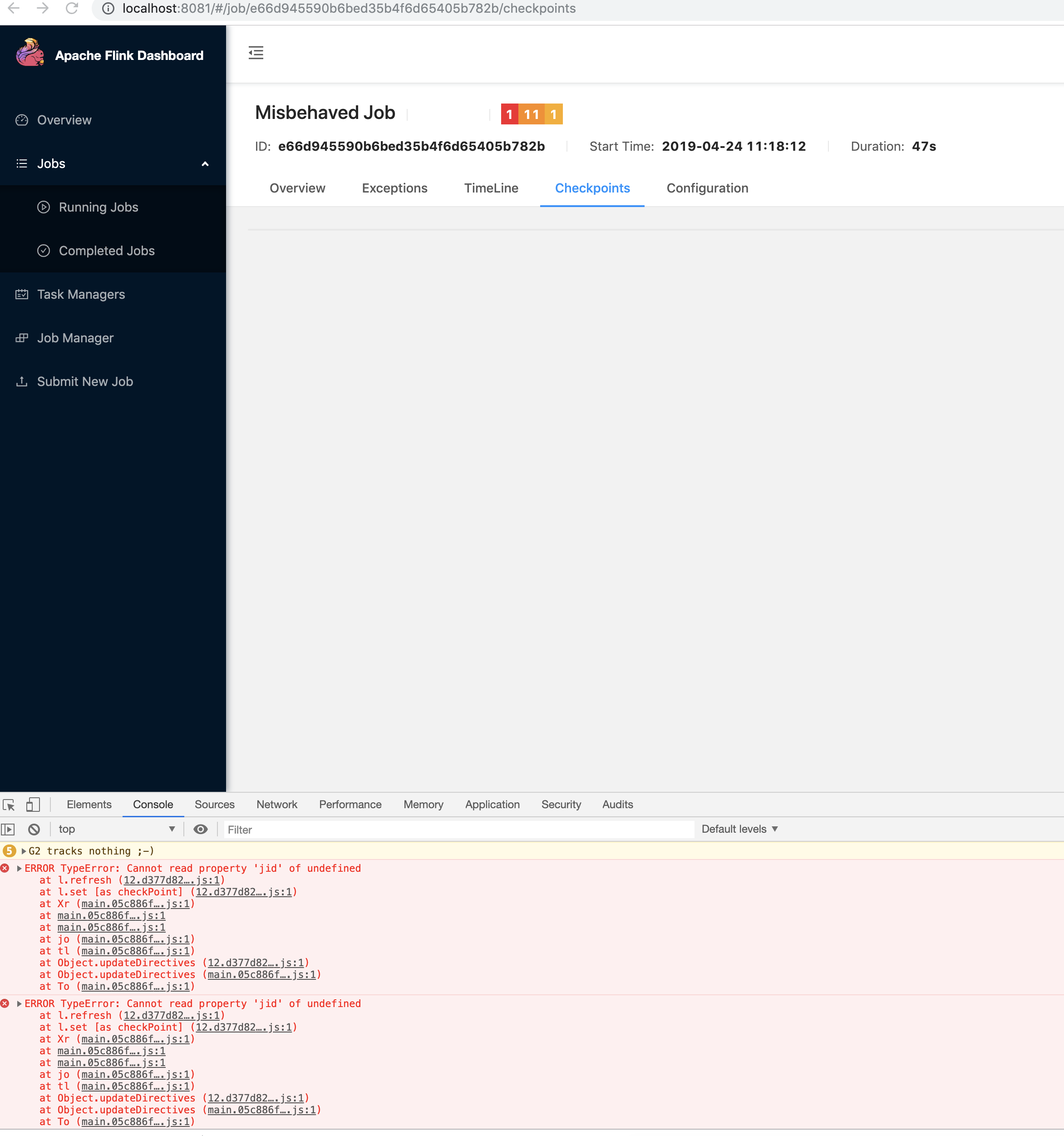Viewport: 1064px width, 1136px height.
Task: Click the Apache Flink squirrel logo
Action: pos(30,53)
